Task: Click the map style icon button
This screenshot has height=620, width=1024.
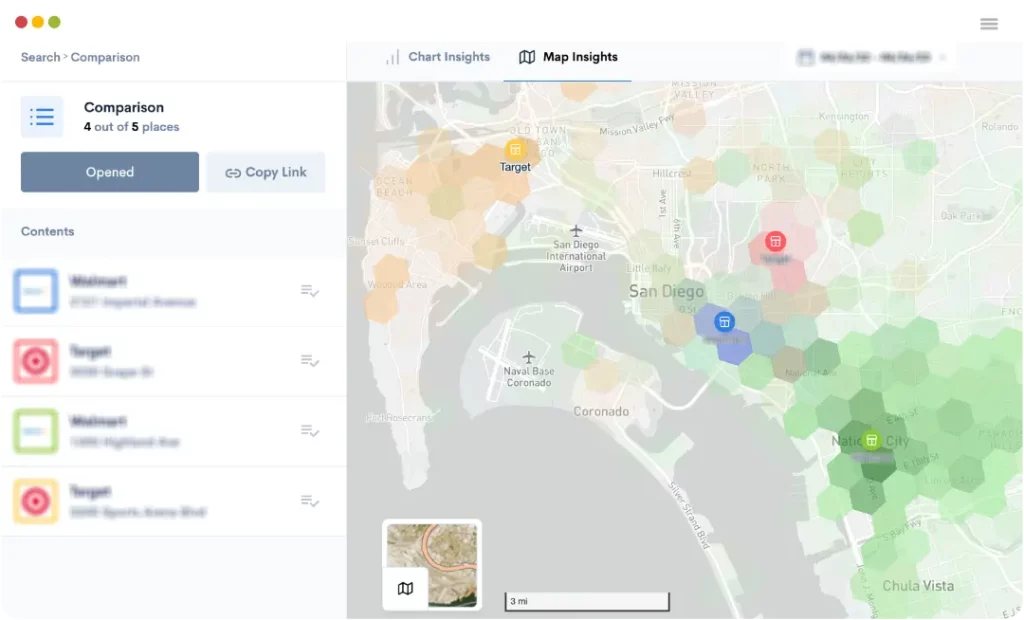Action: click(405, 589)
